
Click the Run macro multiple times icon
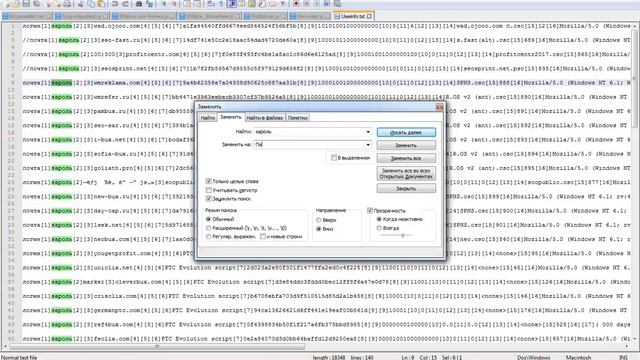[x=327, y=4]
